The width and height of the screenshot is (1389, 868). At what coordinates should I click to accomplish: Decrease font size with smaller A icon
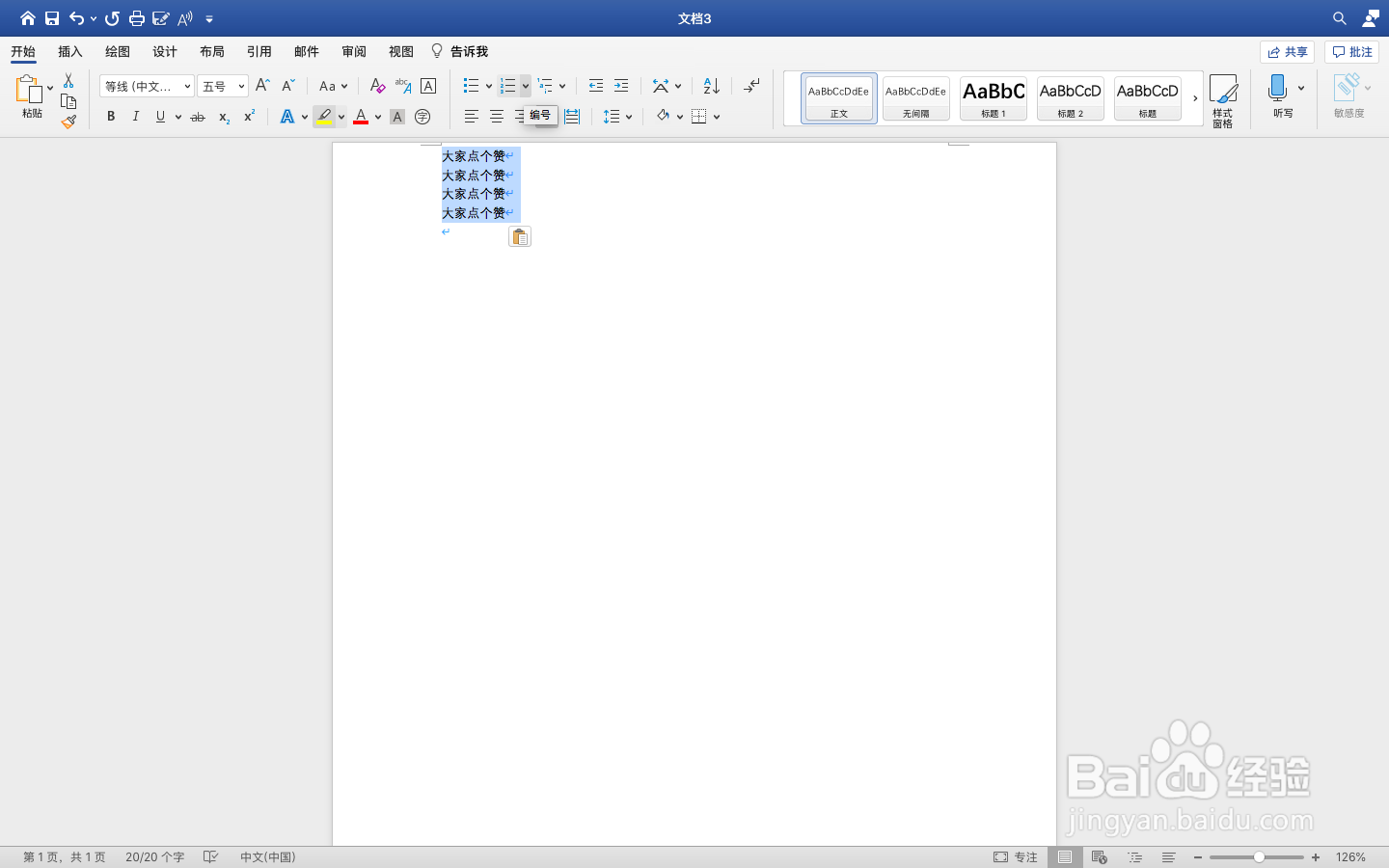287,86
